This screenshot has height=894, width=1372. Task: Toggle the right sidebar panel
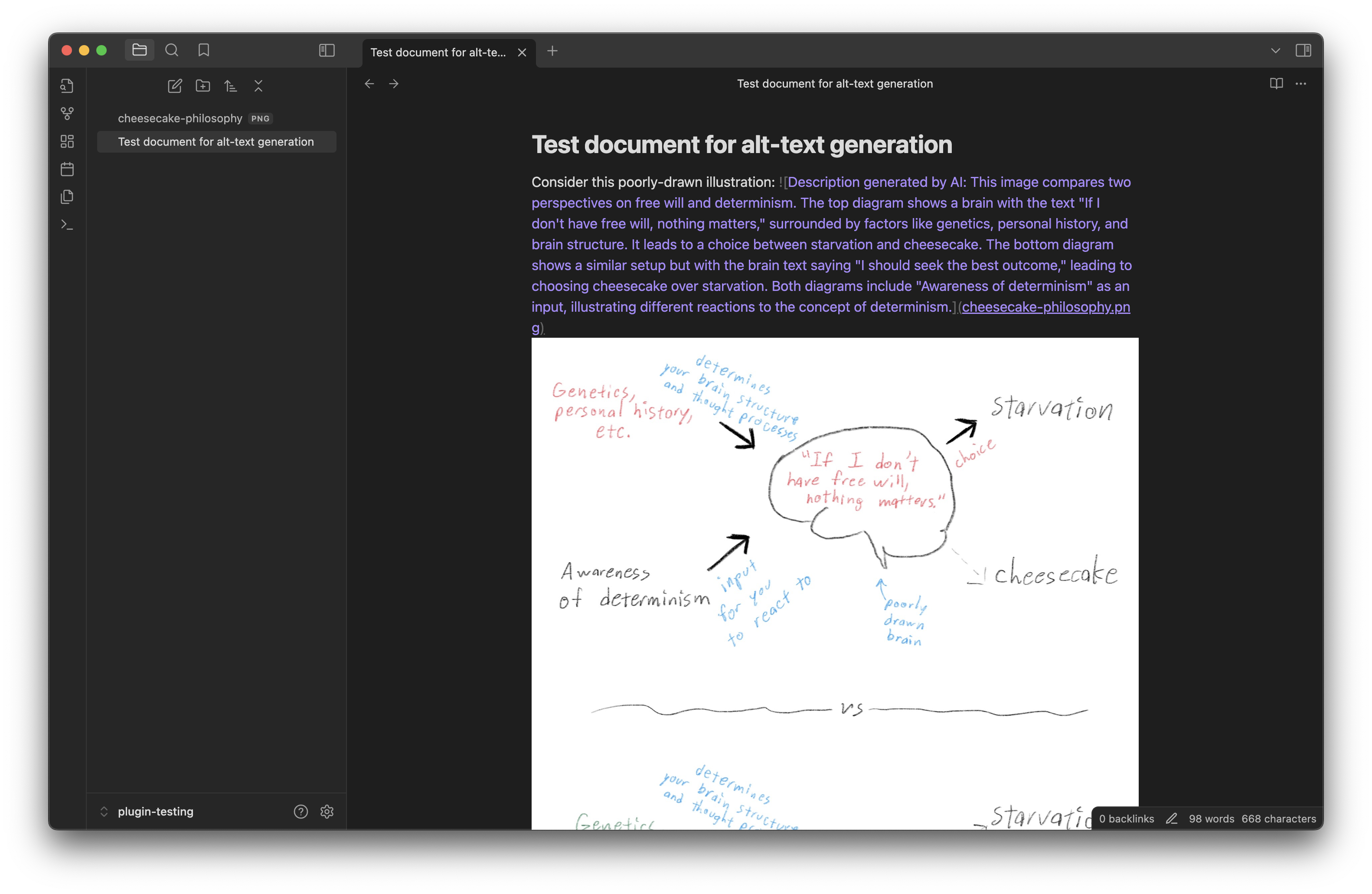coord(1303,51)
